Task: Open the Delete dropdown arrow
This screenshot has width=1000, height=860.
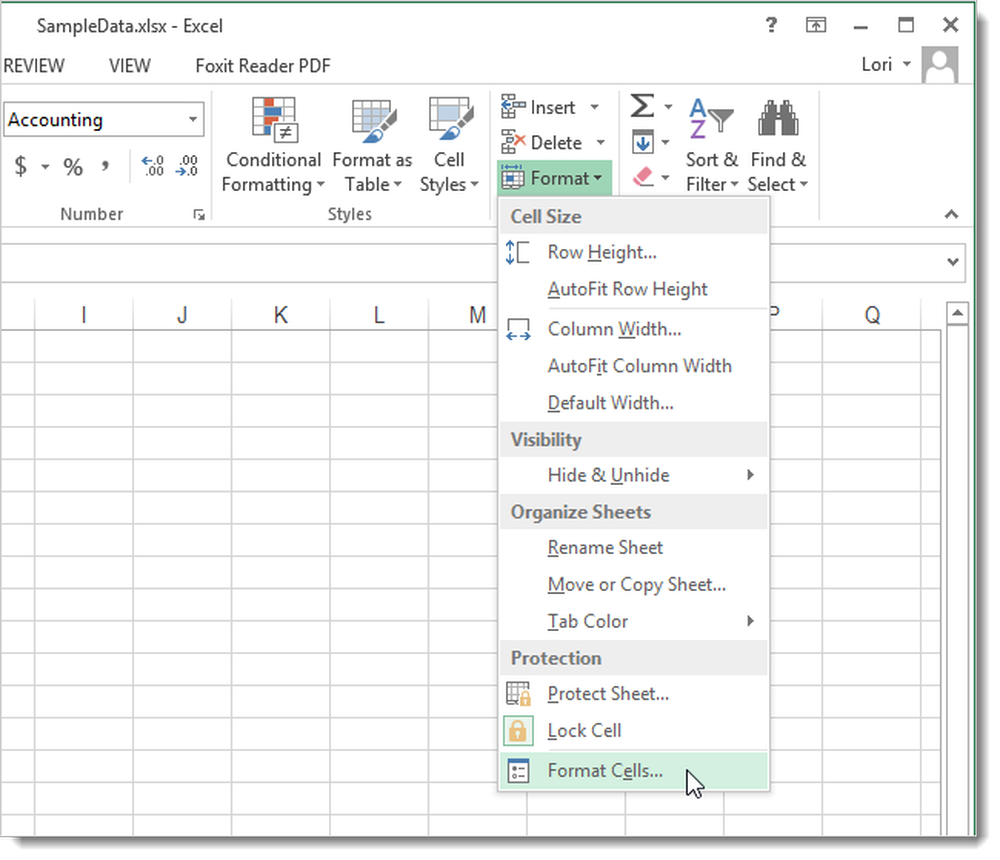Action: pyautogui.click(x=600, y=142)
